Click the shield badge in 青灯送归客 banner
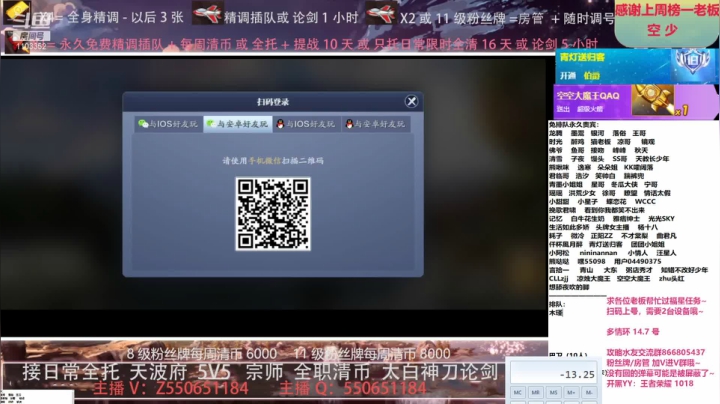The height and width of the screenshot is (404, 720). [693, 63]
